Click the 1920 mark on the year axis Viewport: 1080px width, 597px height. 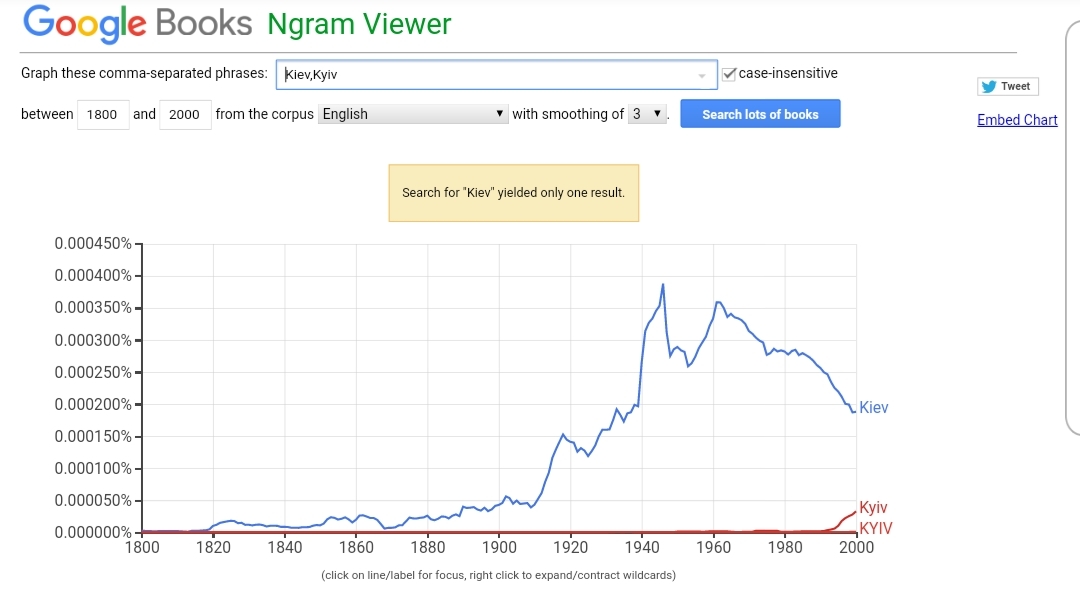coord(571,547)
